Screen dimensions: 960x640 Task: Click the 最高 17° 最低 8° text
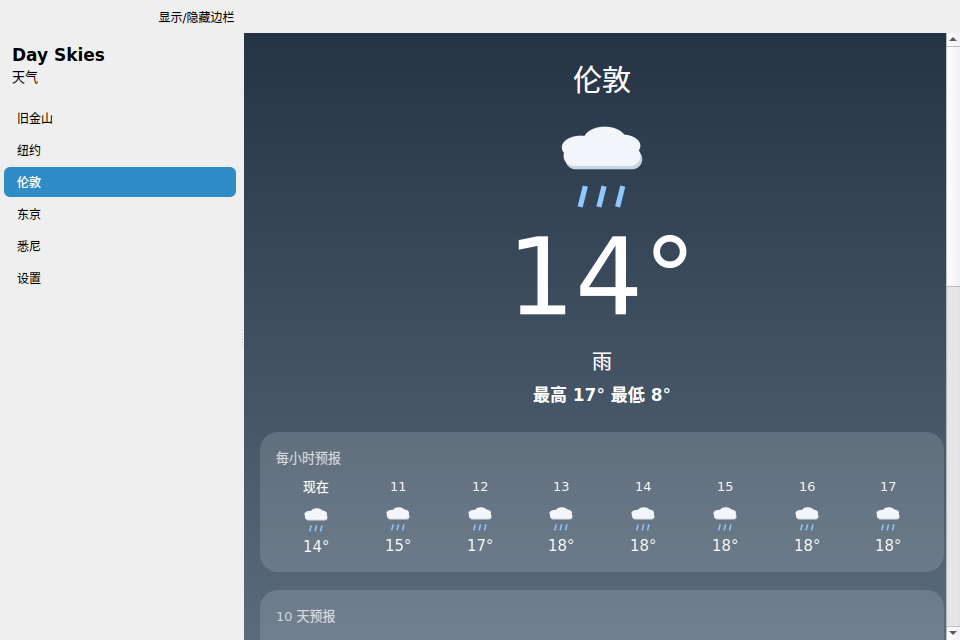coord(602,395)
